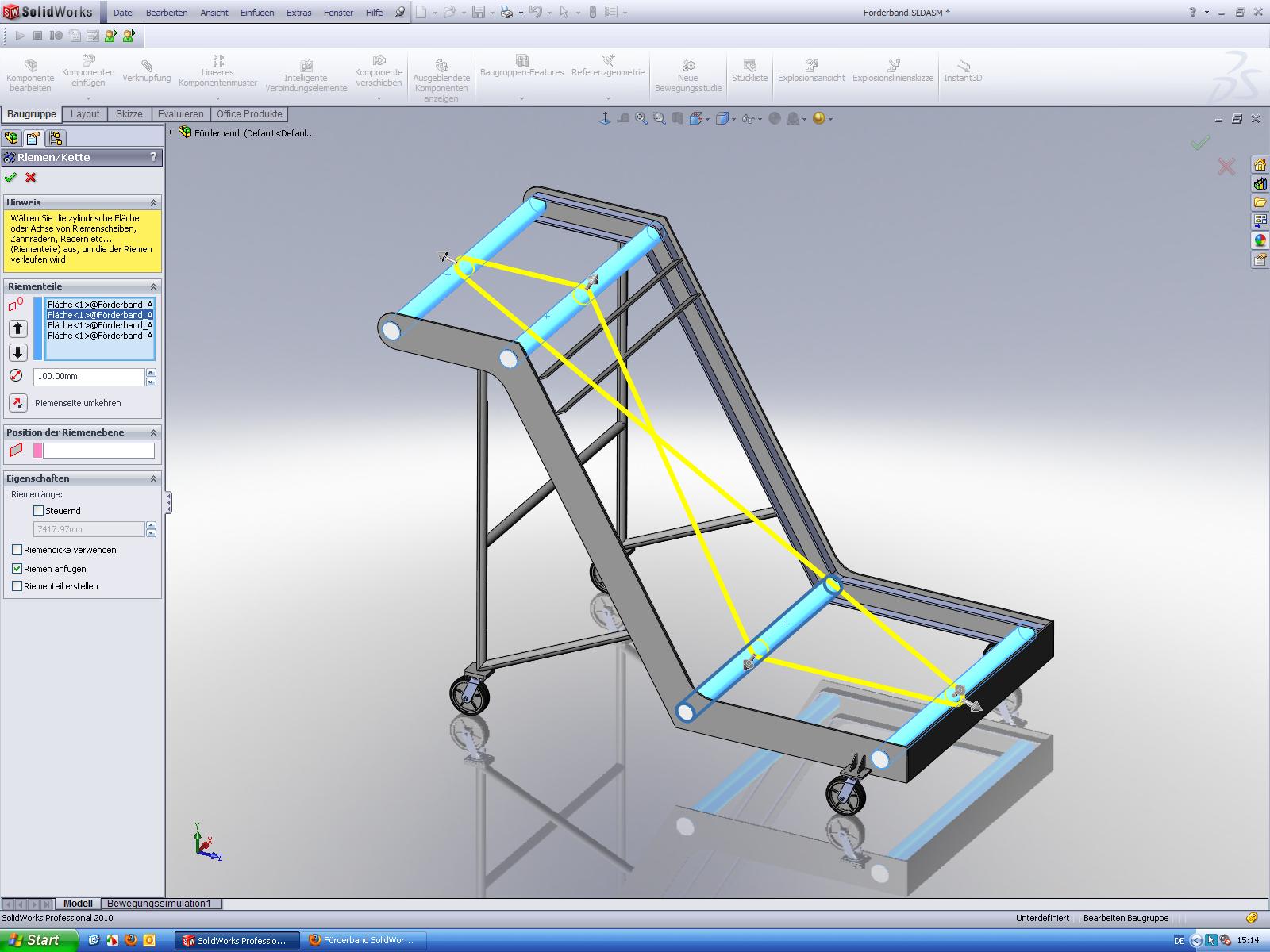Screen dimensions: 1270x952
Task: Click the confirmation corner green checkmark
Action: point(1201,143)
